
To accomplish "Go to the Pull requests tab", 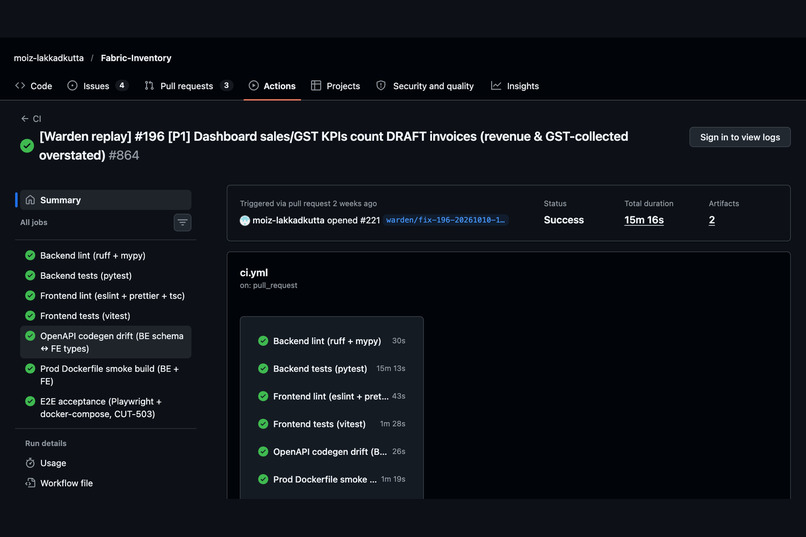I will coord(188,86).
